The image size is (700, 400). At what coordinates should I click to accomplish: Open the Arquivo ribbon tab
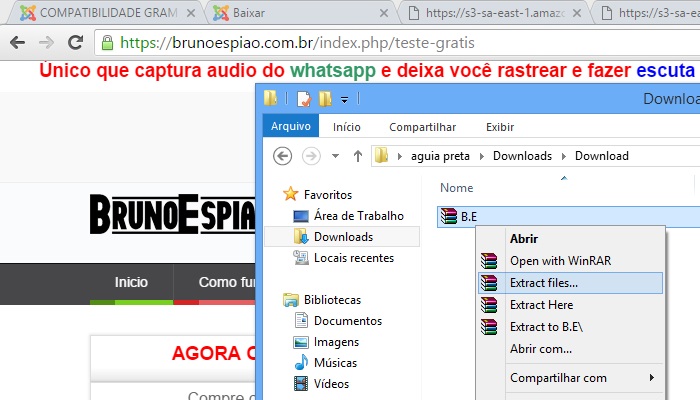pos(291,127)
